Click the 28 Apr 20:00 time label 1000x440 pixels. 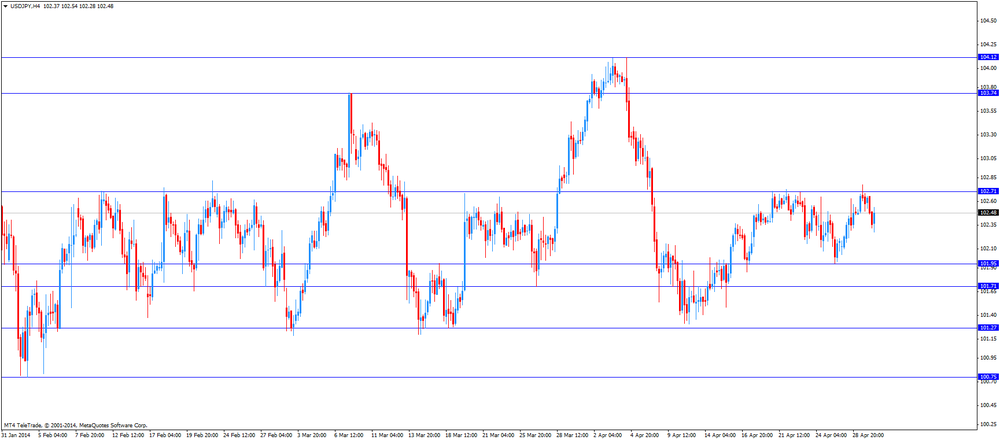pyautogui.click(x=866, y=436)
